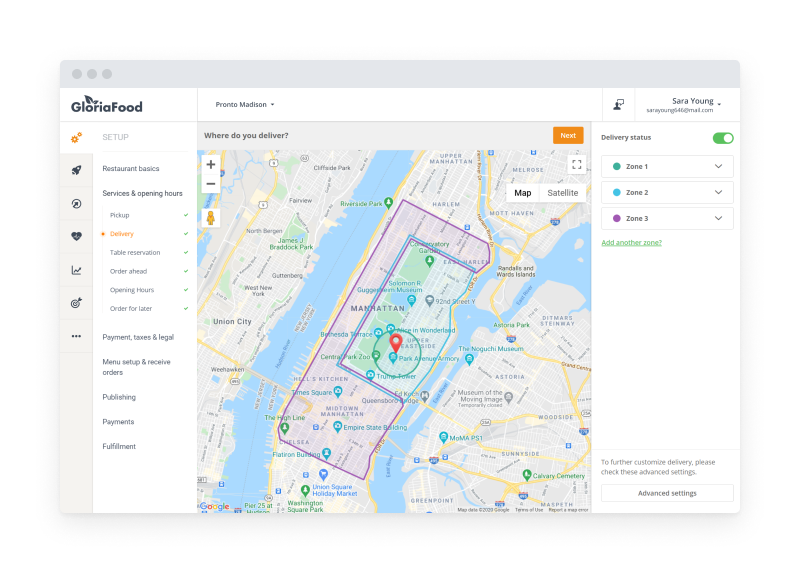The image size is (800, 580).
Task: Open Restaurant basics section
Action: [x=131, y=168]
